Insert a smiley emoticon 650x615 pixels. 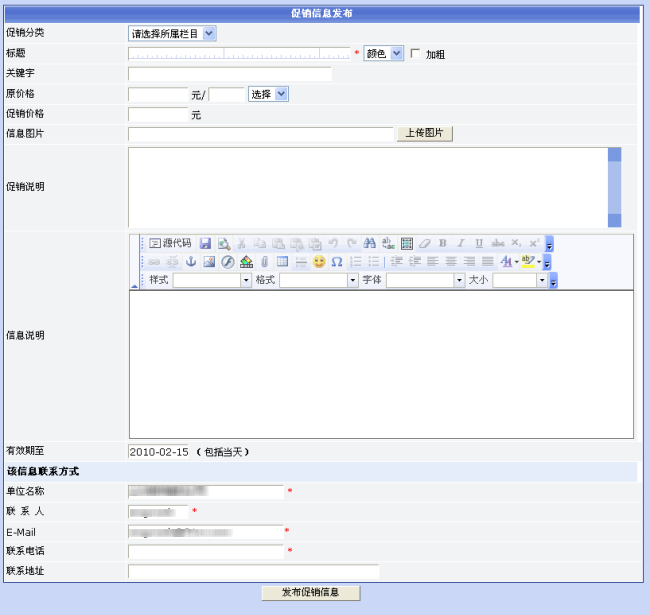tap(319, 262)
